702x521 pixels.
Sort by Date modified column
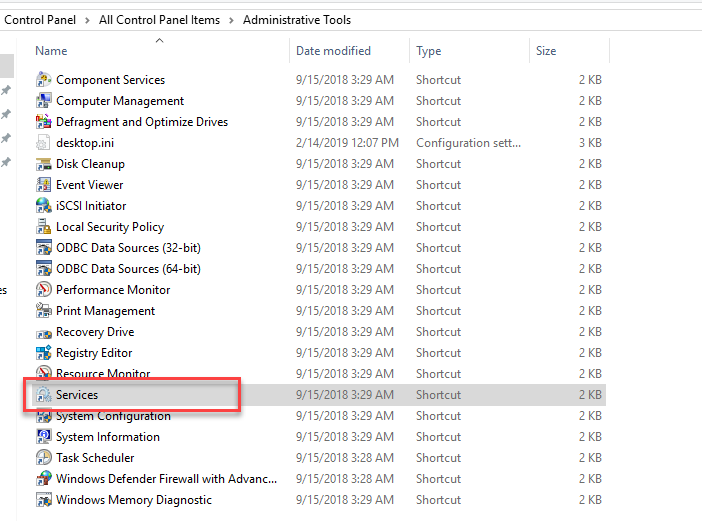click(333, 51)
